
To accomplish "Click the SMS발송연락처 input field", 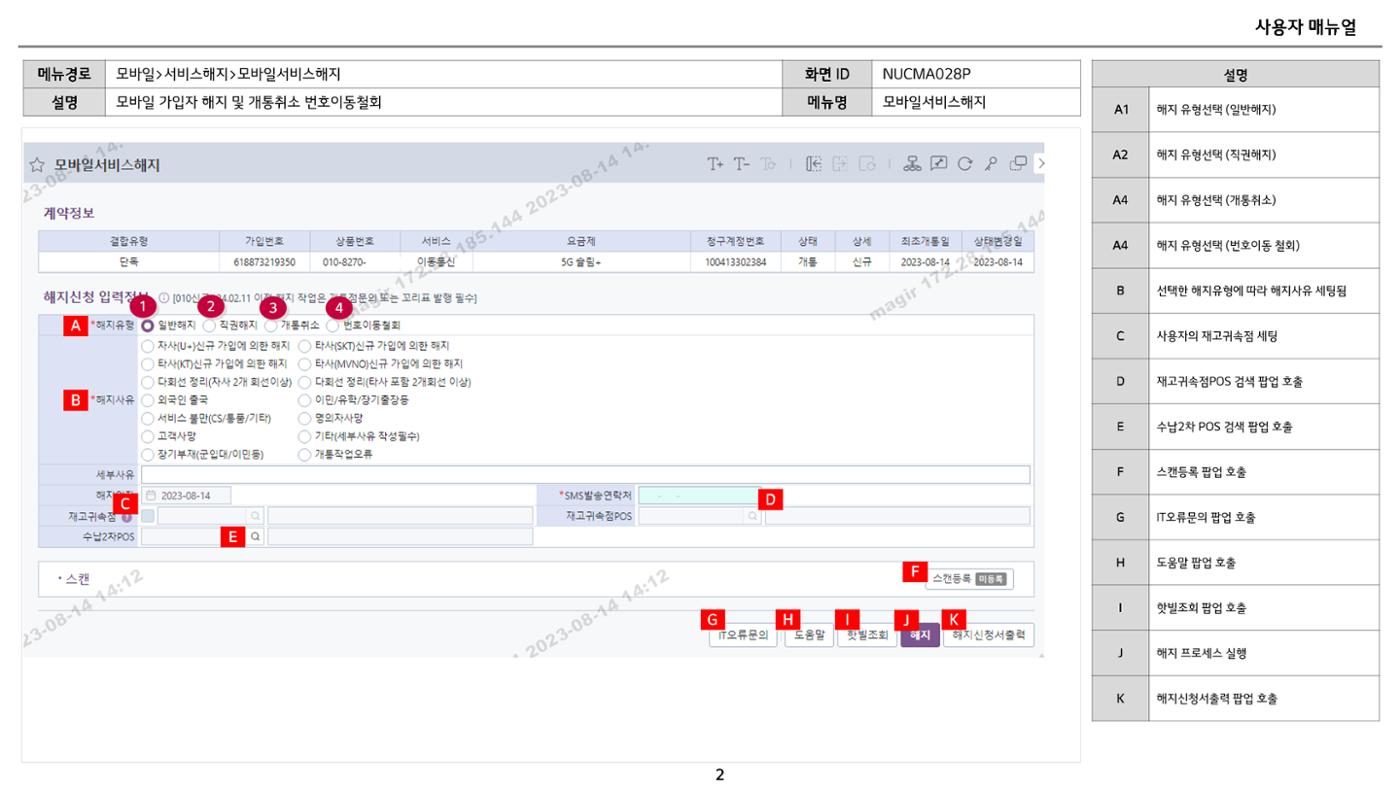I will pyautogui.click(x=698, y=495).
